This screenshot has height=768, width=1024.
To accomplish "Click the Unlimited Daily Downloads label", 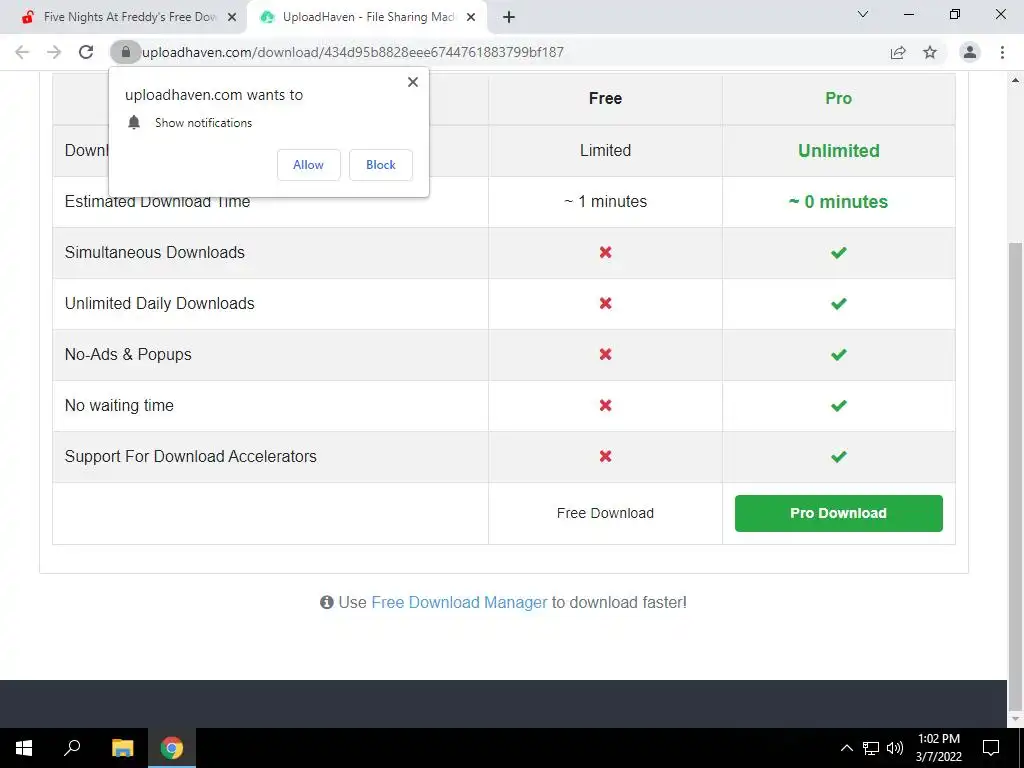I will pos(159,303).
